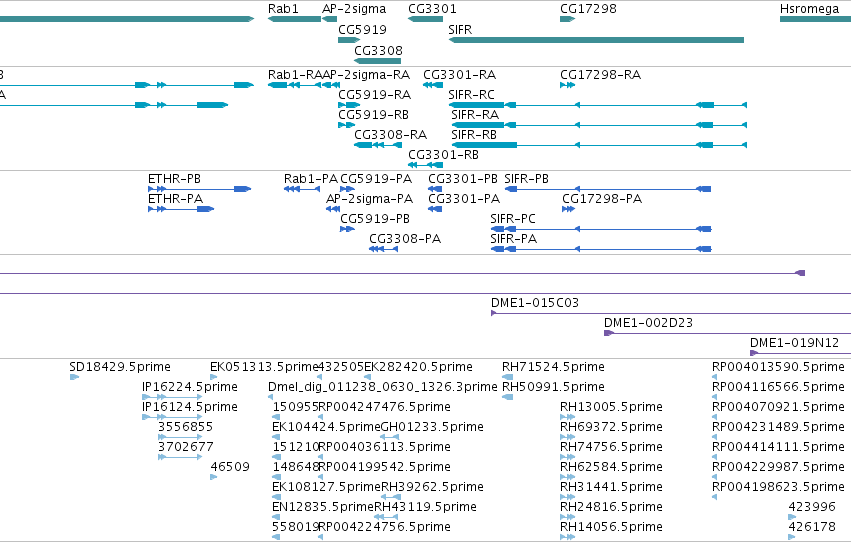This screenshot has width=851, height=542.
Task: Click the SIFR-RA transcript label
Action: tap(474, 115)
